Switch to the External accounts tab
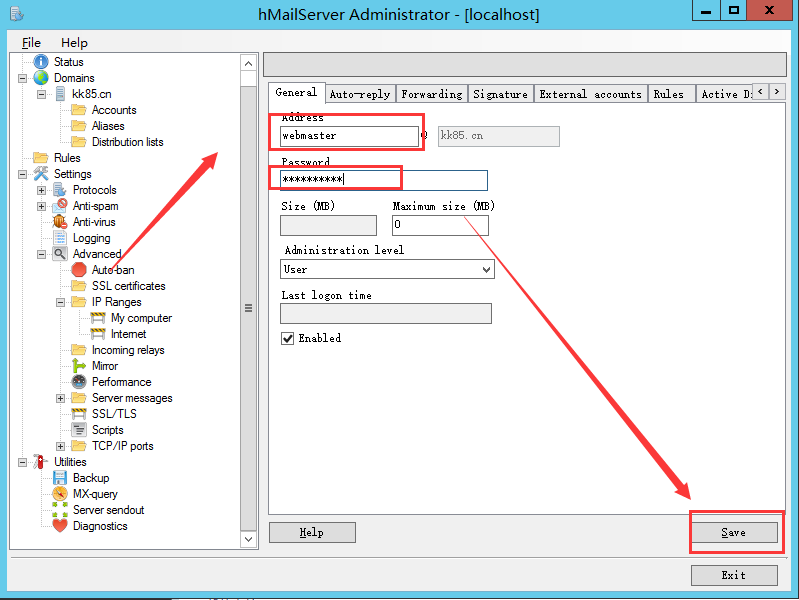 pyautogui.click(x=590, y=94)
